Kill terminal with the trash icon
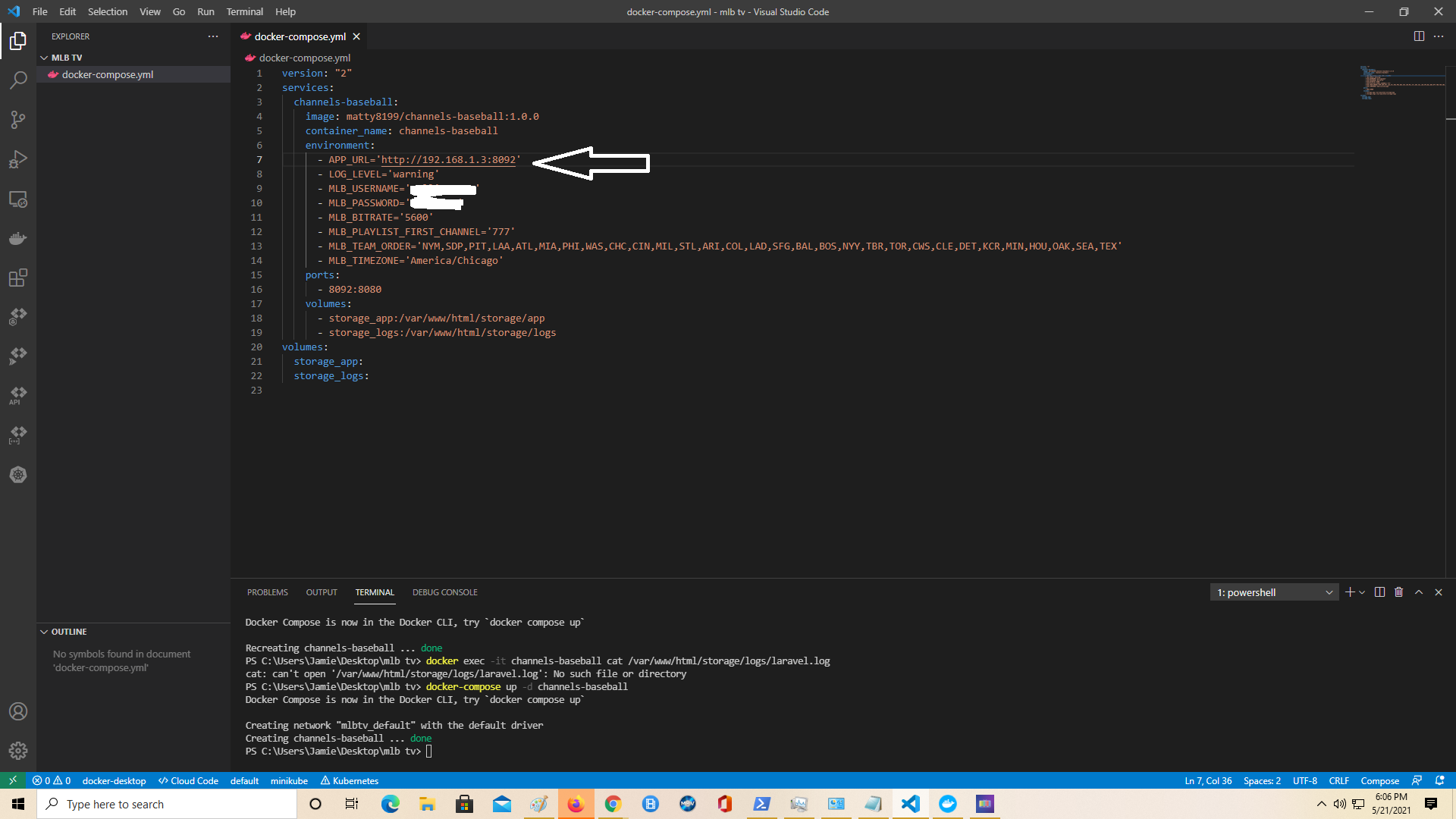 (x=1399, y=592)
